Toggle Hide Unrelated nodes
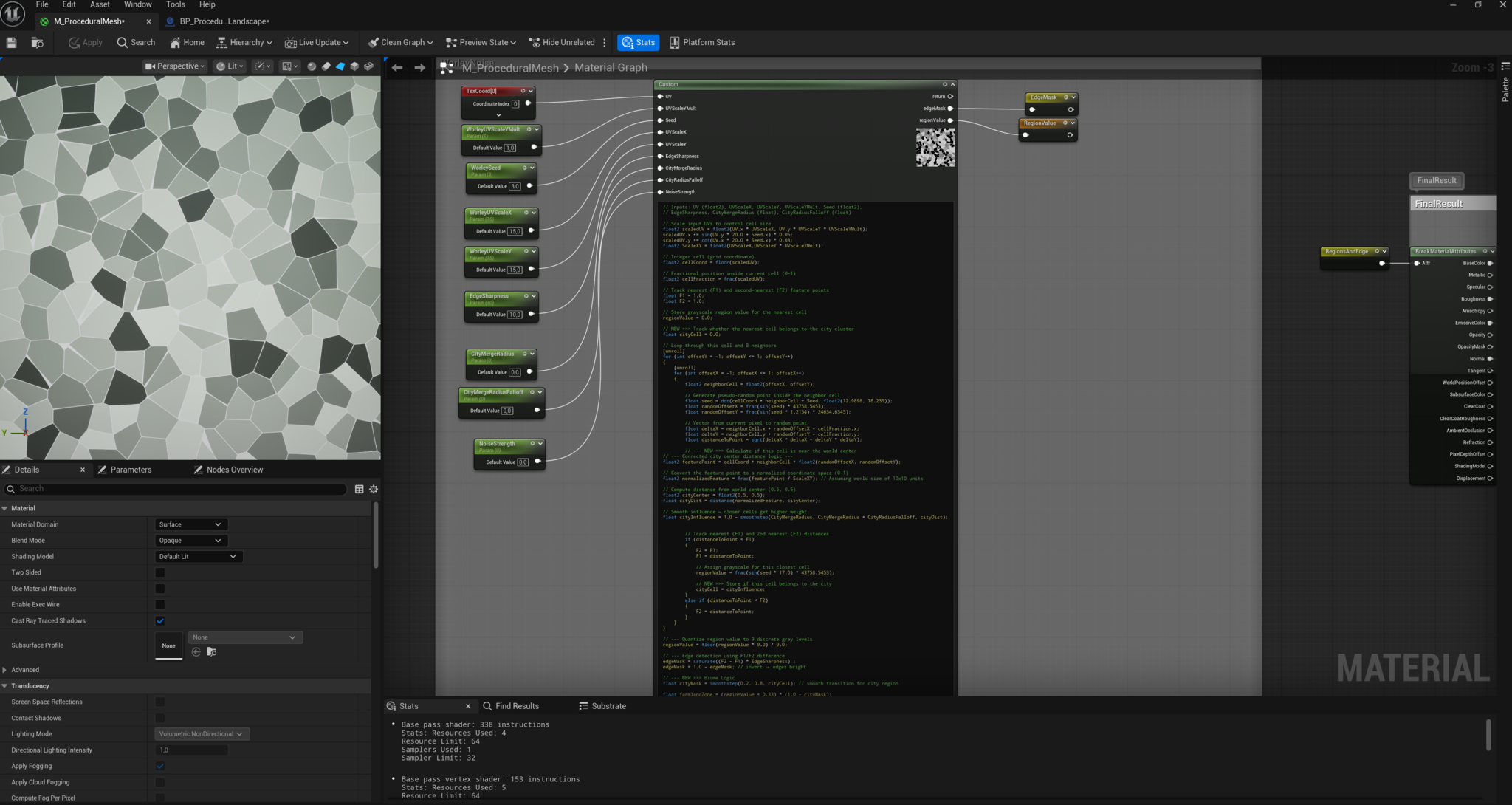1512x805 pixels. point(562,43)
